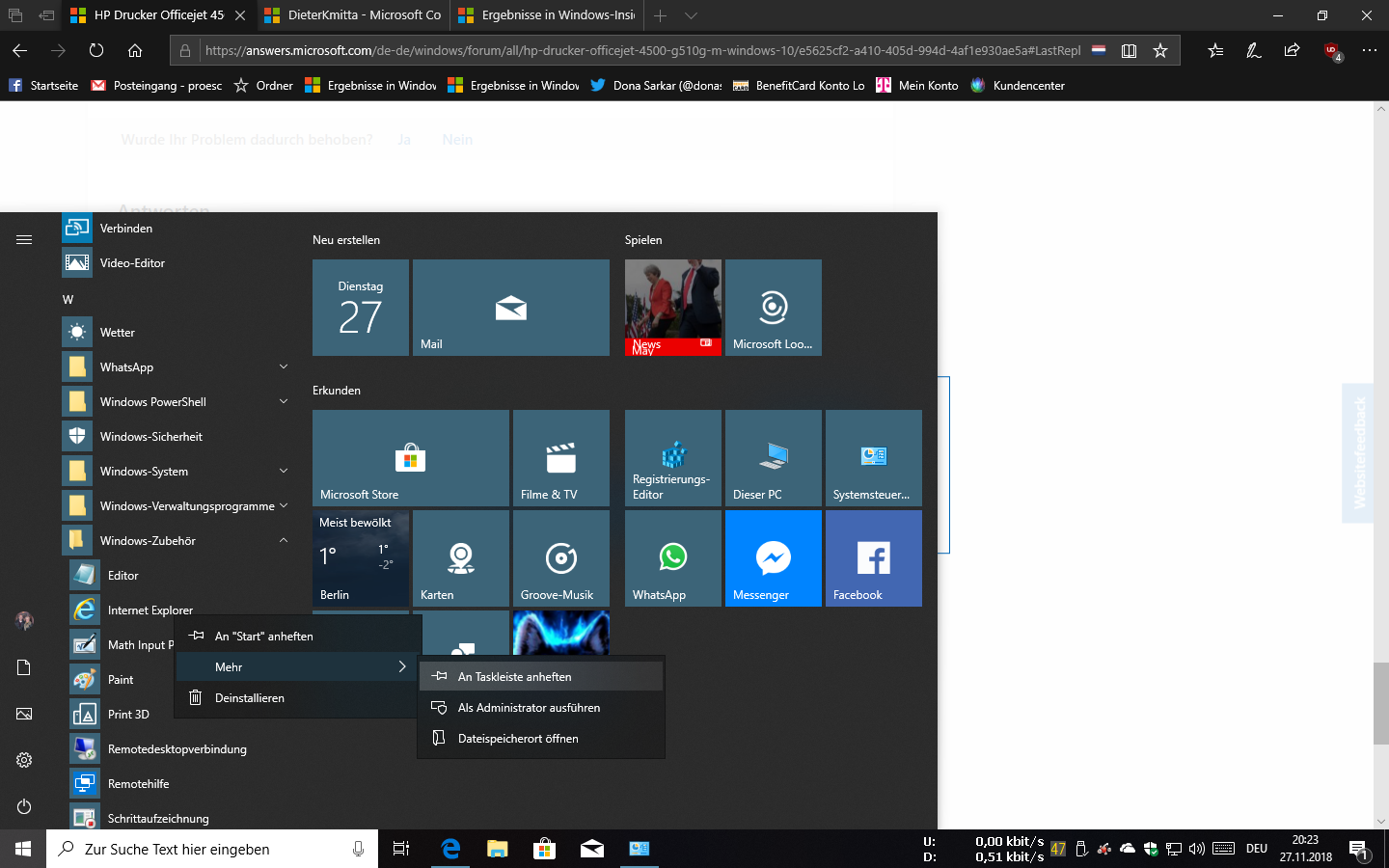The image size is (1389, 868).
Task: Open the Karten tile
Action: pos(461,558)
